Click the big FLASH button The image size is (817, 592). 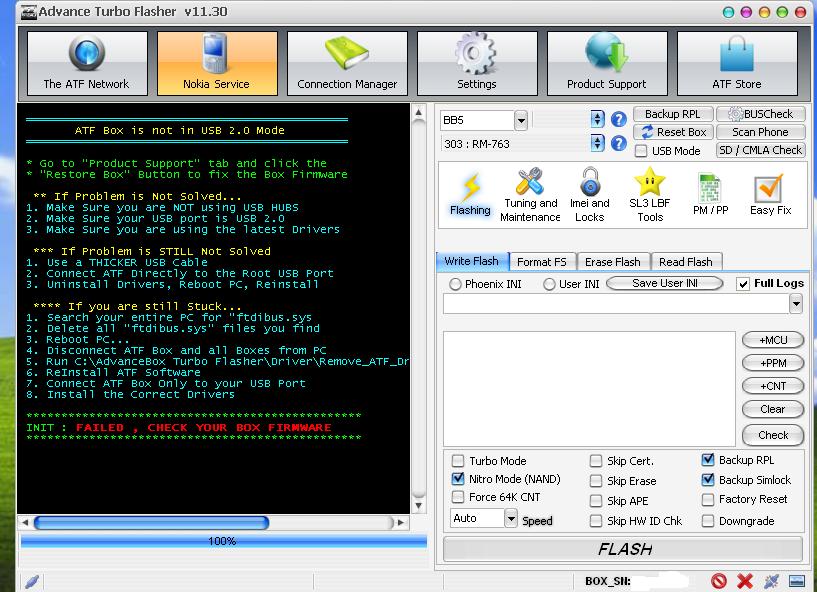point(623,549)
